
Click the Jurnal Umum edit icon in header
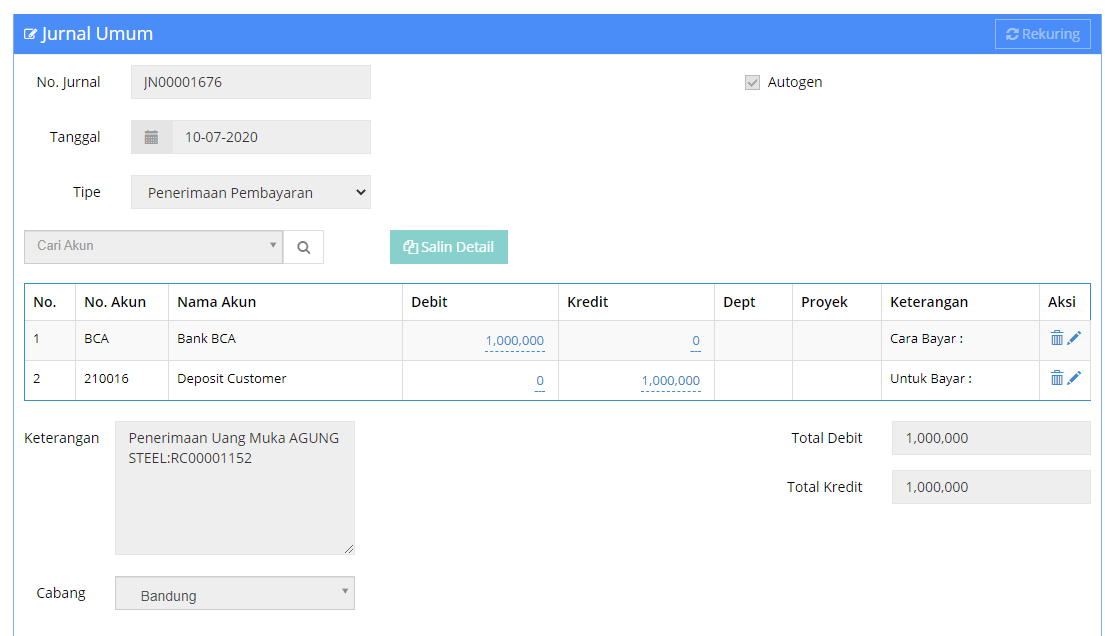point(31,34)
